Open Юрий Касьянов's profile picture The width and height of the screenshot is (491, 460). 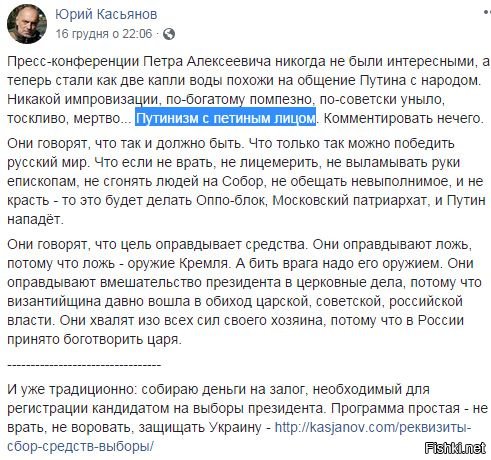tap(27, 24)
